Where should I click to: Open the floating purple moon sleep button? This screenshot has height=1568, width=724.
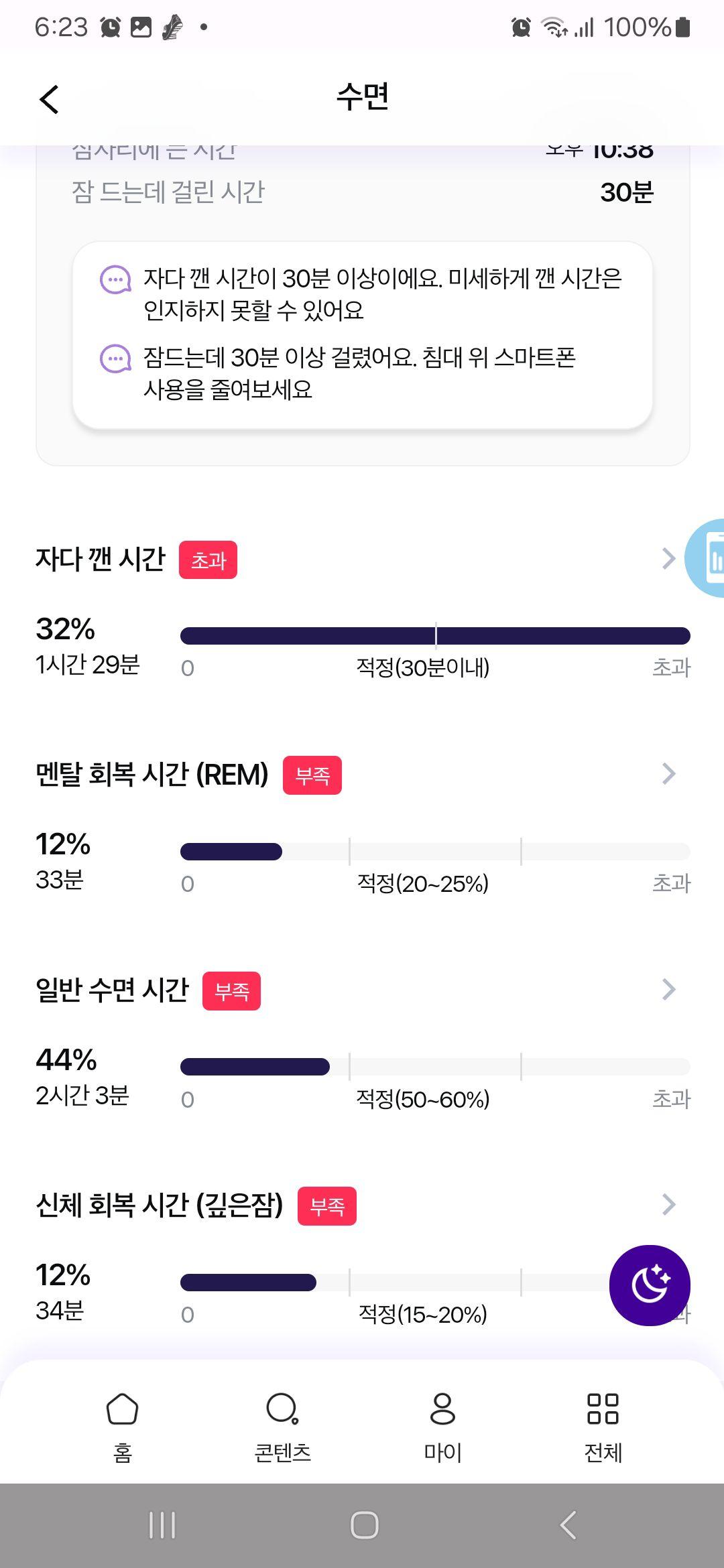650,1285
